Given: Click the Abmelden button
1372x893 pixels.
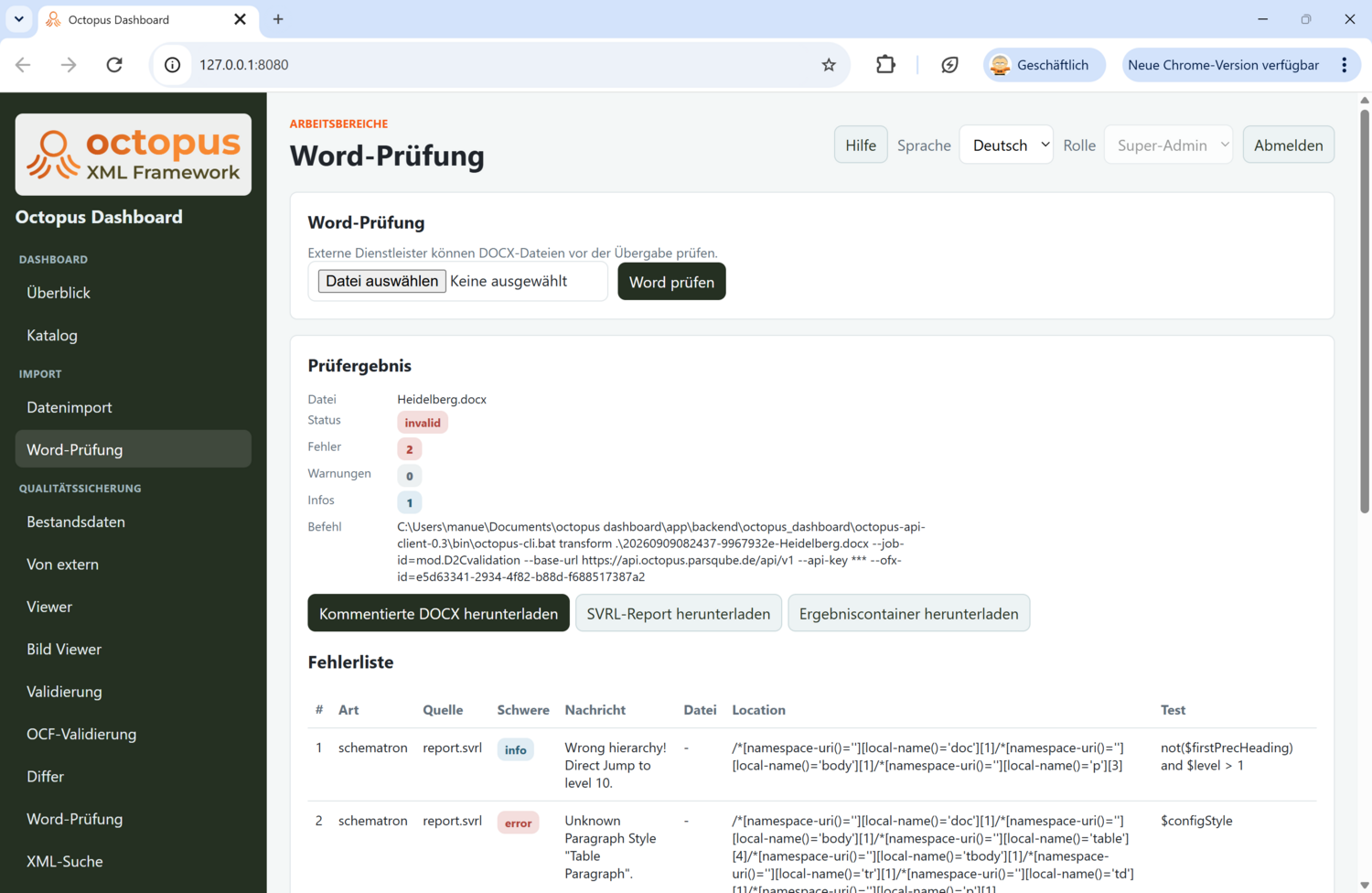Looking at the screenshot, I should click(1288, 145).
